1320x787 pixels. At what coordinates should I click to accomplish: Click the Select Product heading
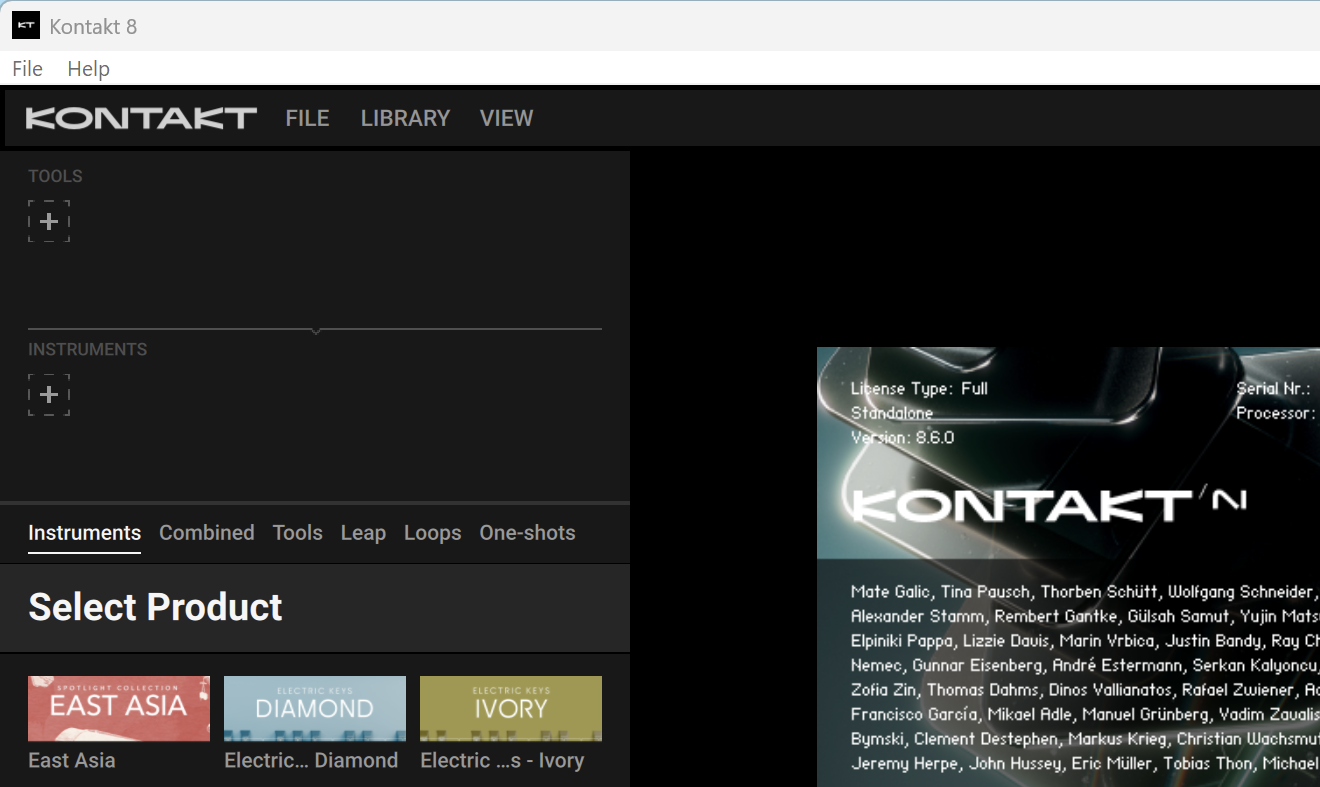[155, 607]
